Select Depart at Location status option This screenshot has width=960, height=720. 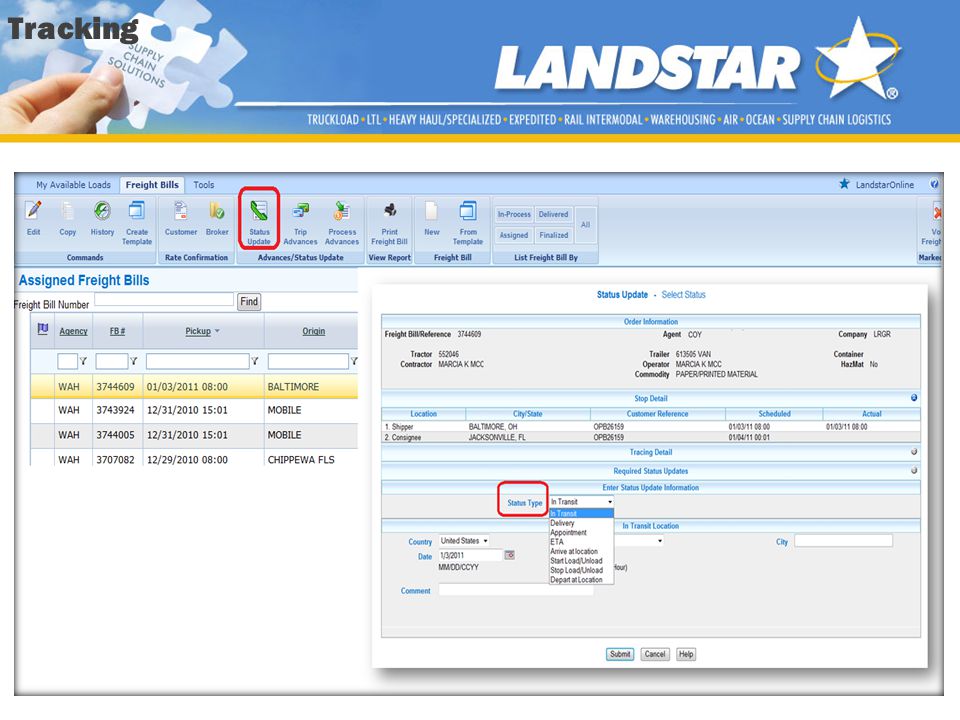point(581,580)
